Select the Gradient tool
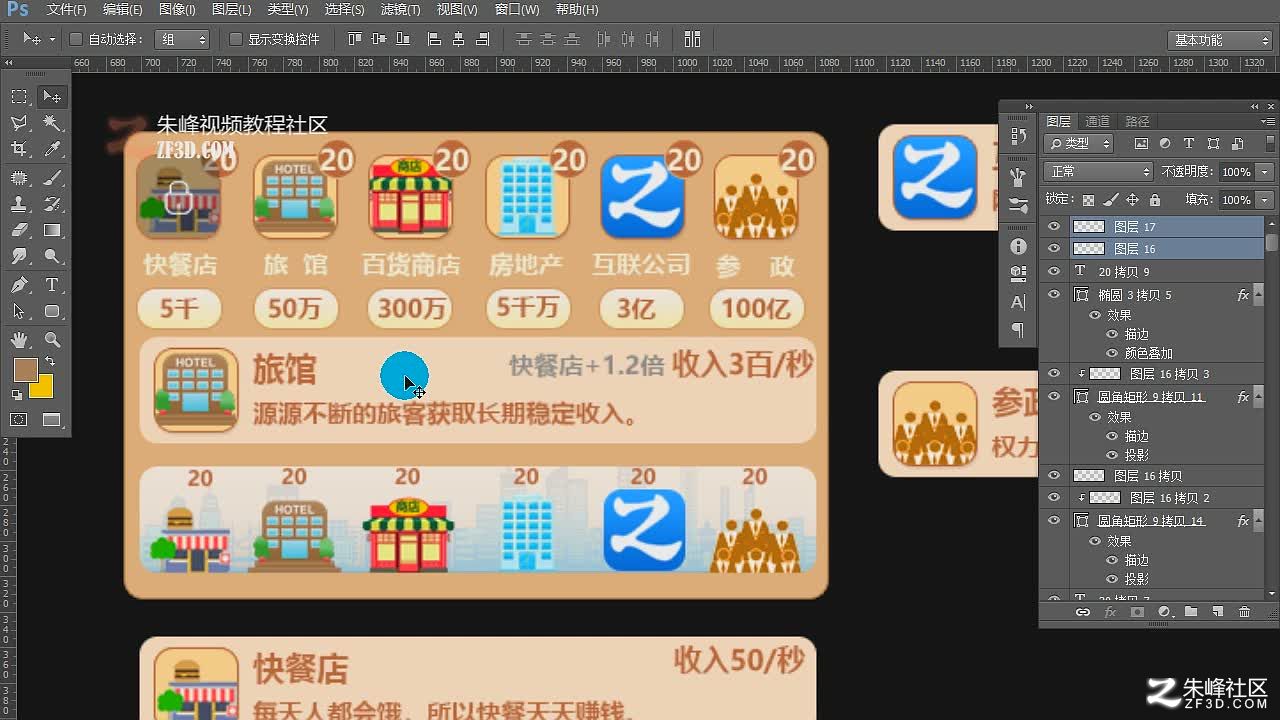Image resolution: width=1280 pixels, height=720 pixels. click(52, 230)
